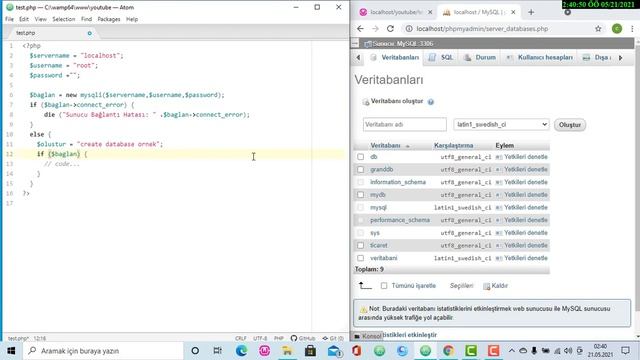The height and width of the screenshot is (360, 640).
Task: Close the localhost/youtube tab
Action: click(430, 12)
